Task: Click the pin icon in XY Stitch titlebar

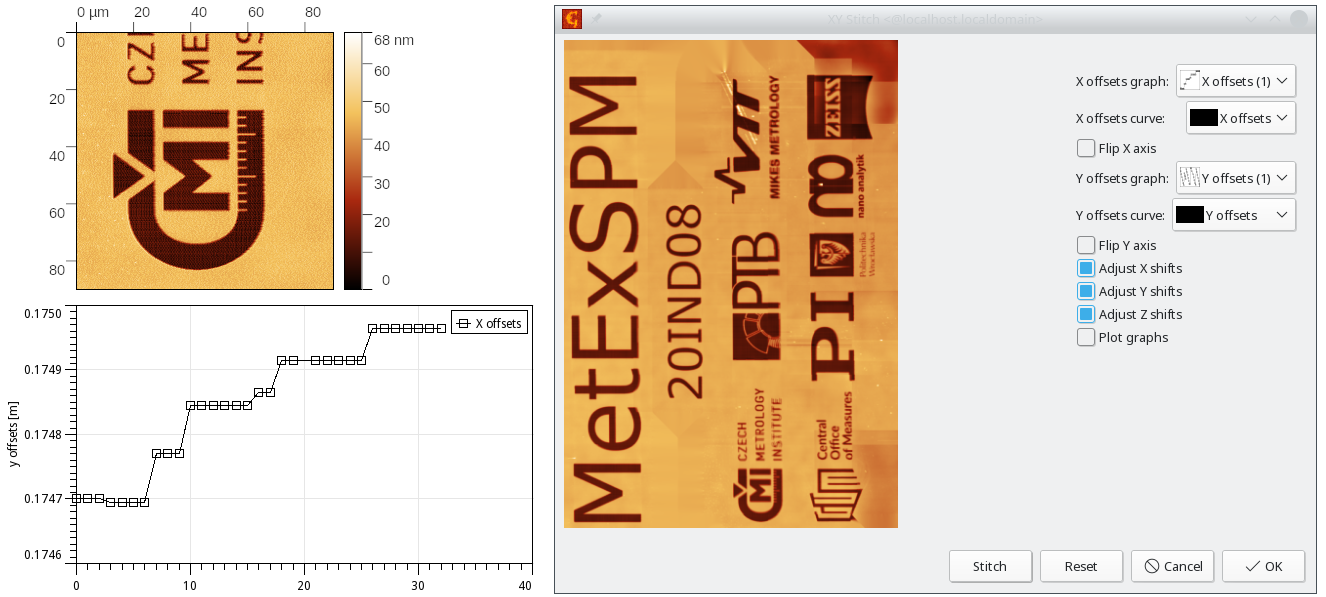Action: [x=597, y=19]
